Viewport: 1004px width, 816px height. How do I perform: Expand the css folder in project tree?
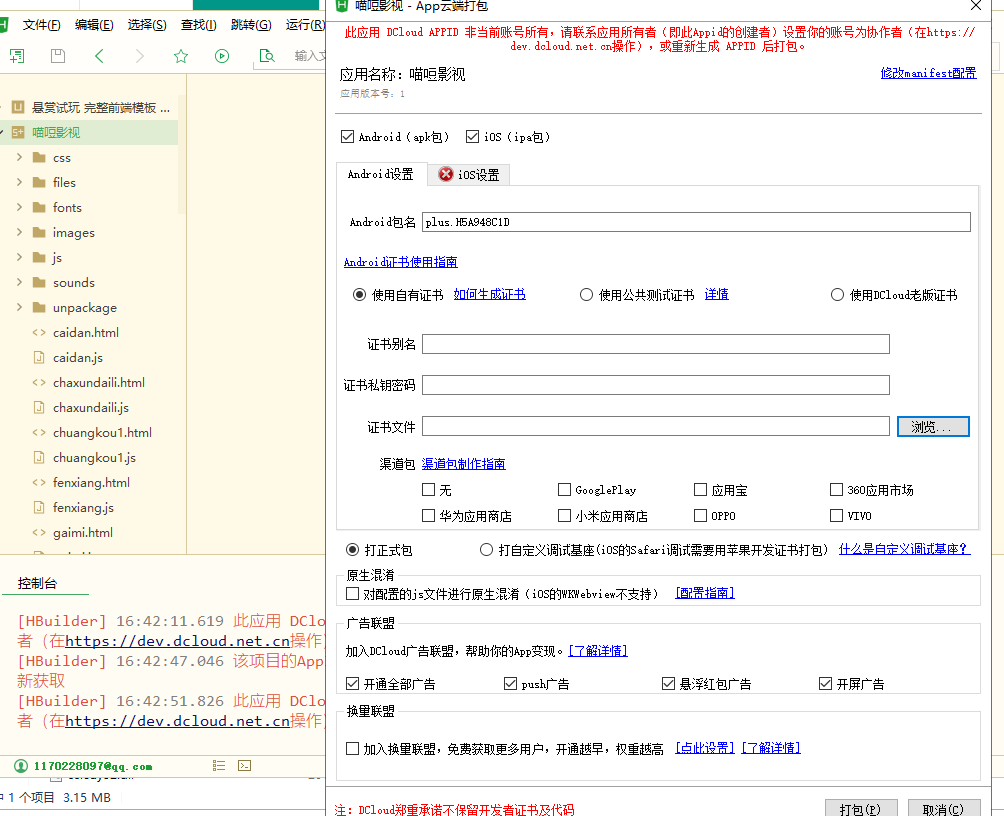[19, 158]
